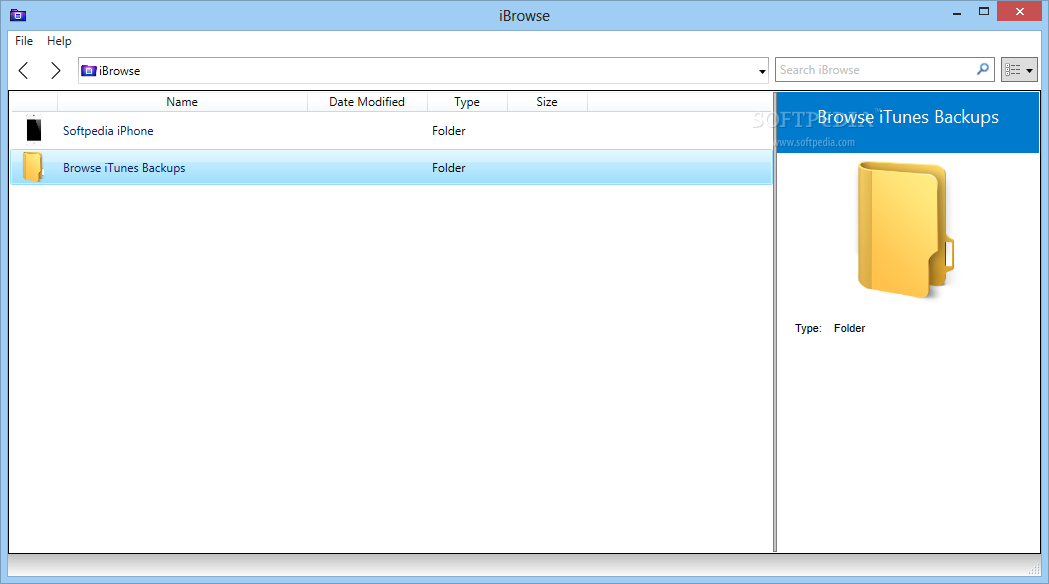Go back with the left arrow
The width and height of the screenshot is (1049, 584).
(x=23, y=70)
